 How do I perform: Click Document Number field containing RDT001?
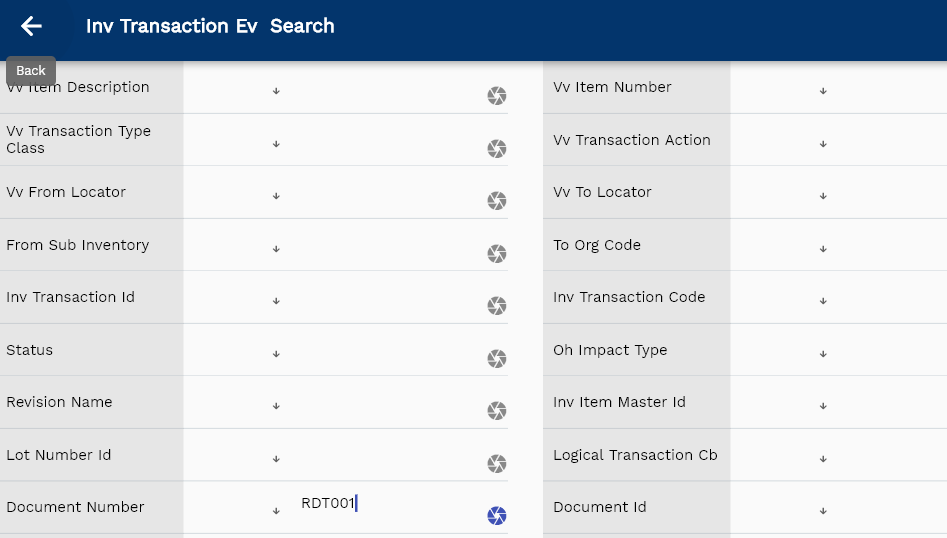(385, 504)
